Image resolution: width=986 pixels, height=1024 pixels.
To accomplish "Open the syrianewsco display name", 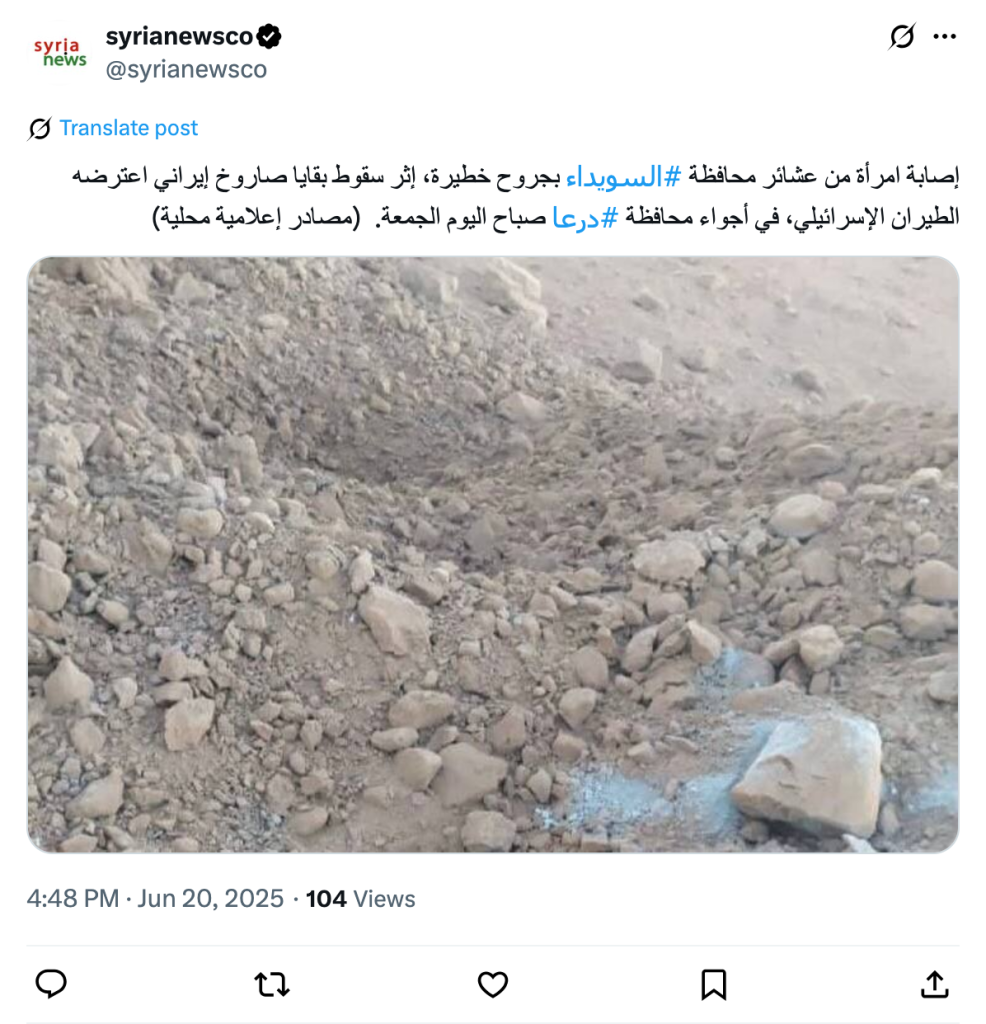I will click(x=179, y=36).
